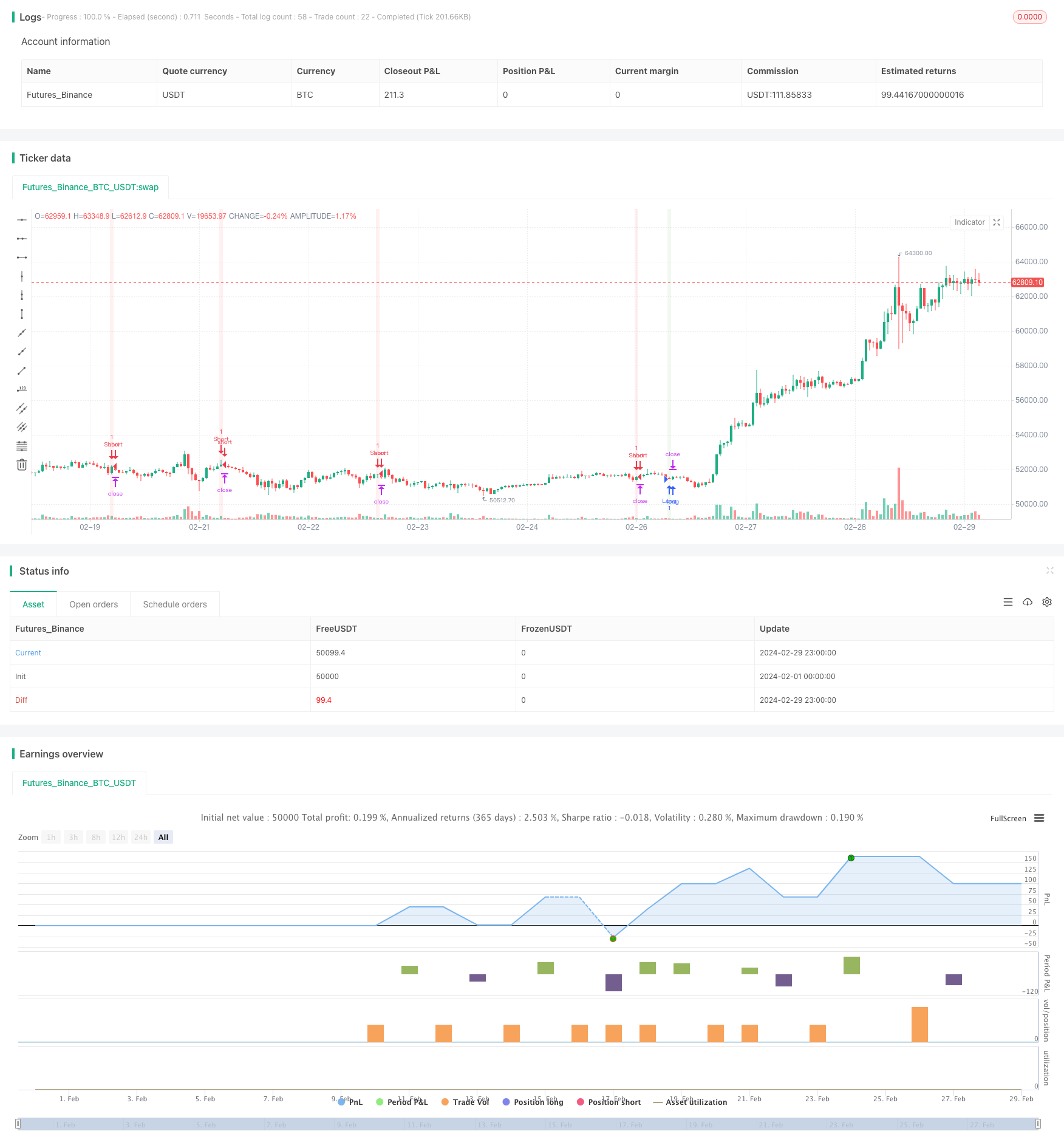Image resolution: width=1064 pixels, height=1148 pixels.
Task: Click lowest PnL drawdown marker point
Action: coord(613,938)
